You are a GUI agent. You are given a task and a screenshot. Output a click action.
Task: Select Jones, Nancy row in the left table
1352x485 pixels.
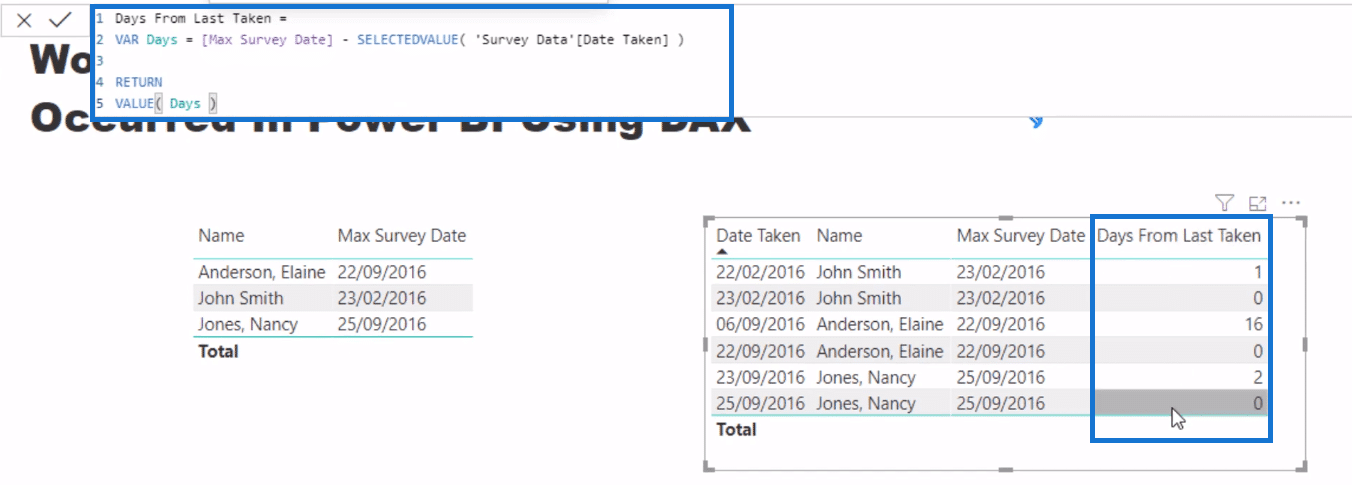(x=333, y=324)
